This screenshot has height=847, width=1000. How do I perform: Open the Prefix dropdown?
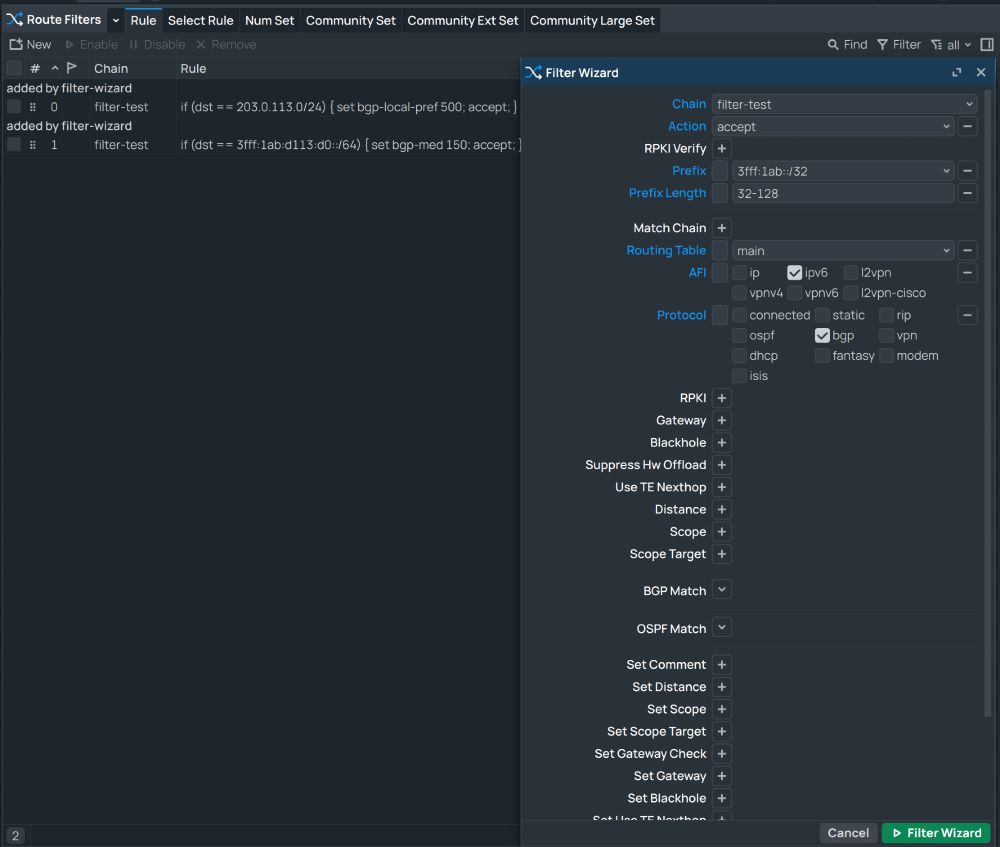pos(946,171)
